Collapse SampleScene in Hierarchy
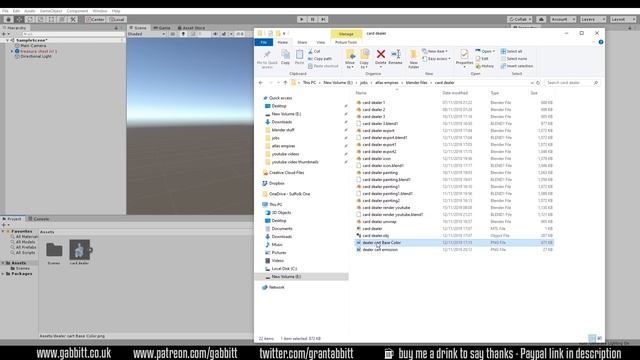 pos(7,40)
